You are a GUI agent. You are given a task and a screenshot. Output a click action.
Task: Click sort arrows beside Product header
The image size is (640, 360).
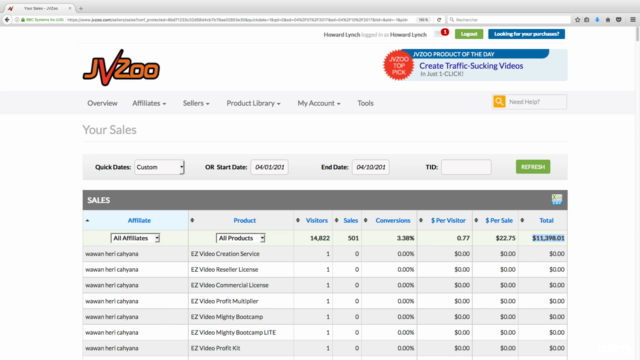click(192, 220)
